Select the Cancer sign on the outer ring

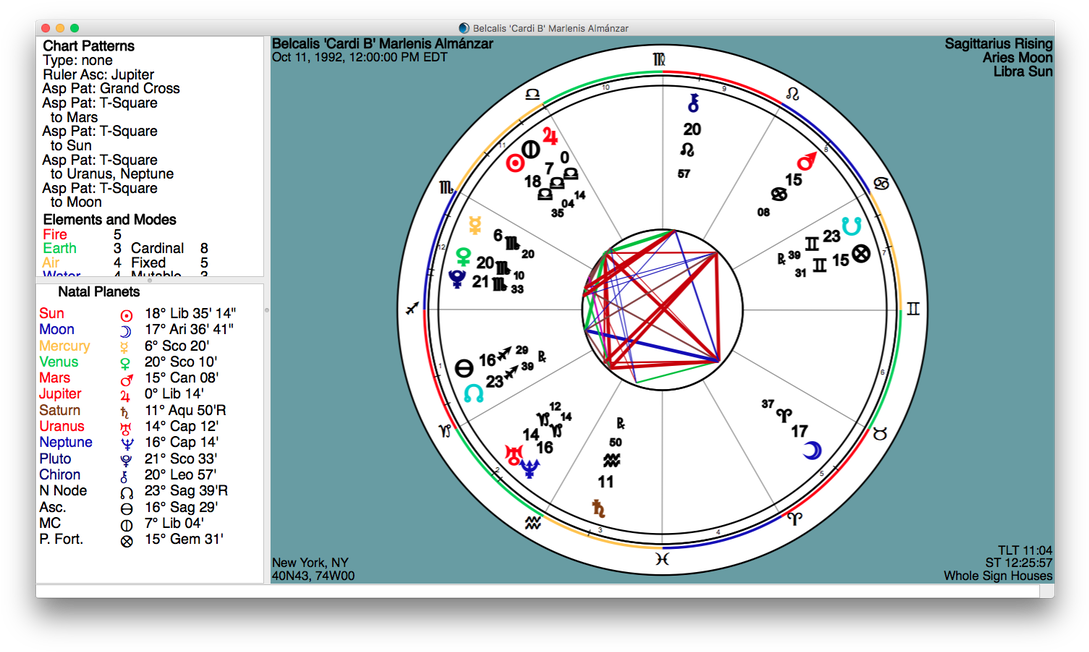click(881, 184)
